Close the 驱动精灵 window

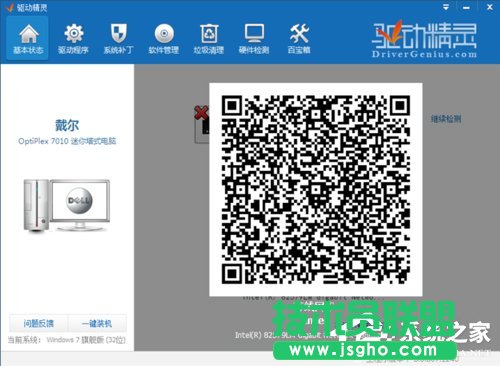(x=490, y=7)
